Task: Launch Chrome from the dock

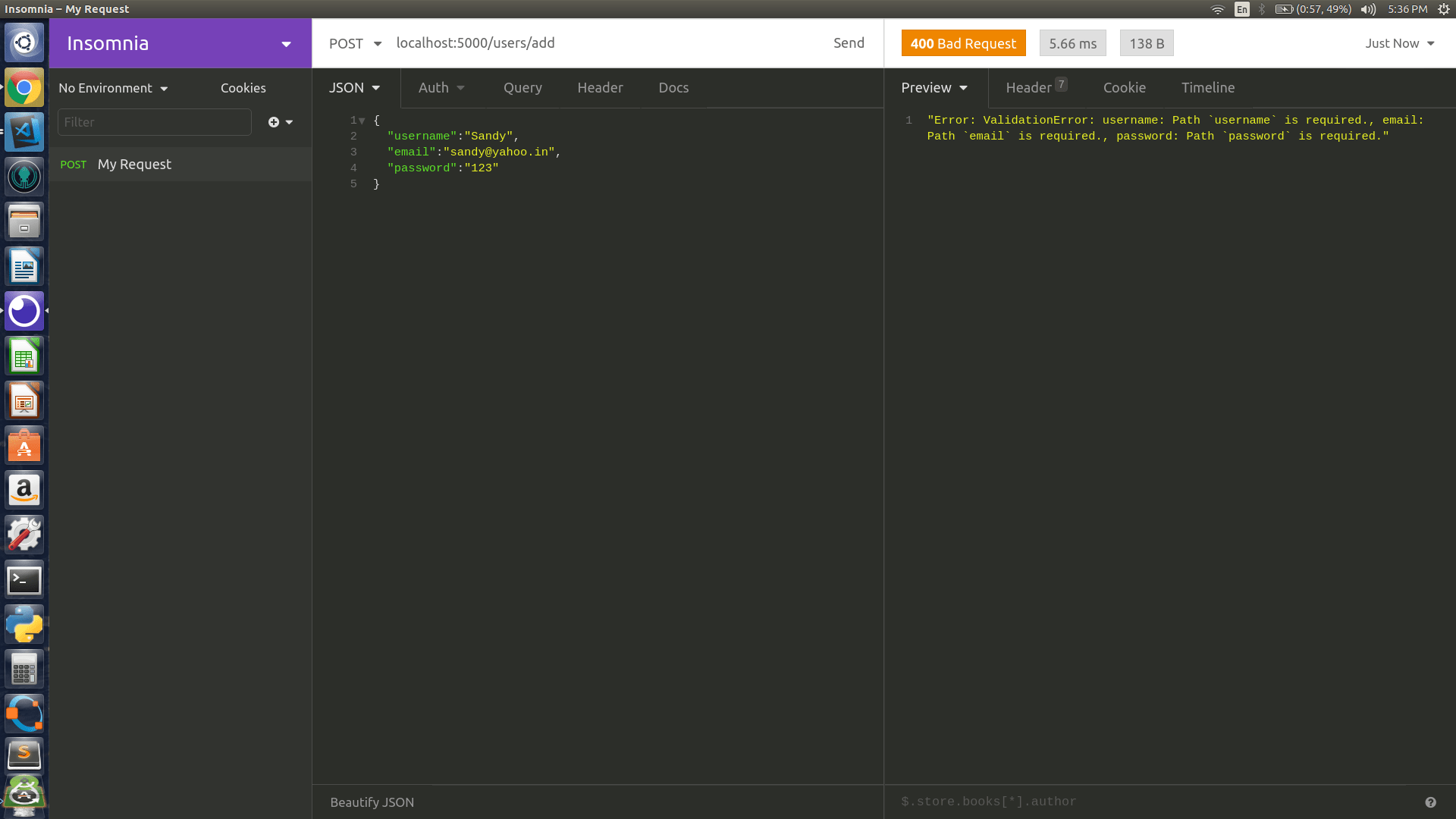Action: point(24,87)
